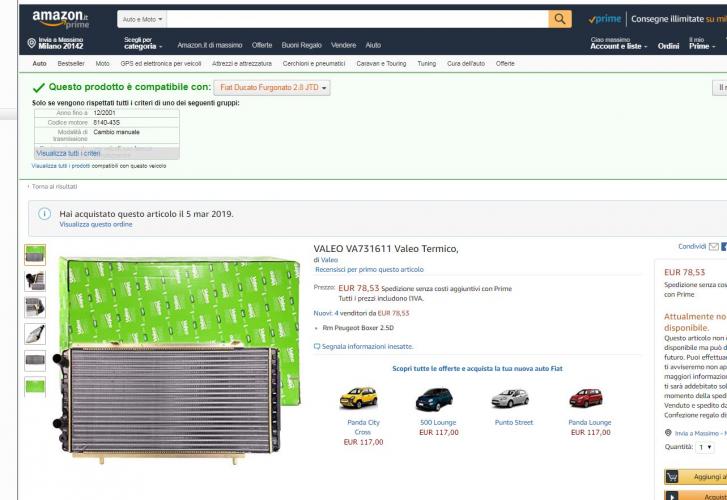Screen dimensions: 727x500
Task: Click Segnala informazioni inesatte link
Action: (367, 346)
